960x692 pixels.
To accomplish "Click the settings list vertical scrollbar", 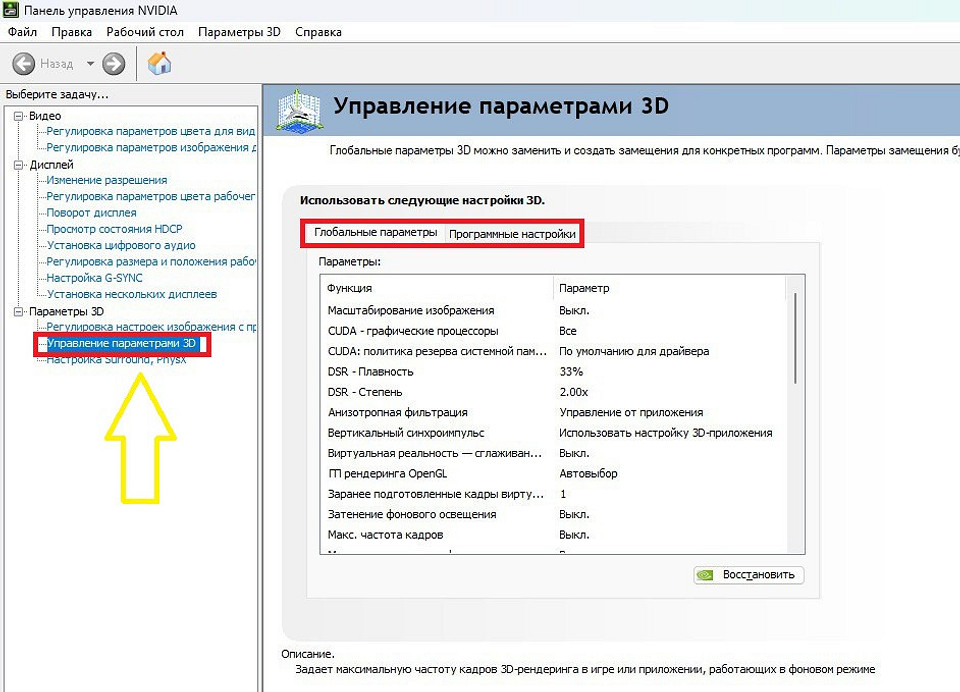I will (x=796, y=338).
